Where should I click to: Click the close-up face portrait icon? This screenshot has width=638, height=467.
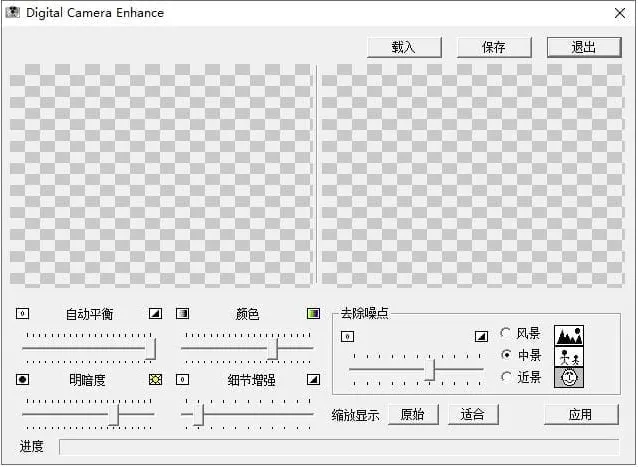coord(569,377)
